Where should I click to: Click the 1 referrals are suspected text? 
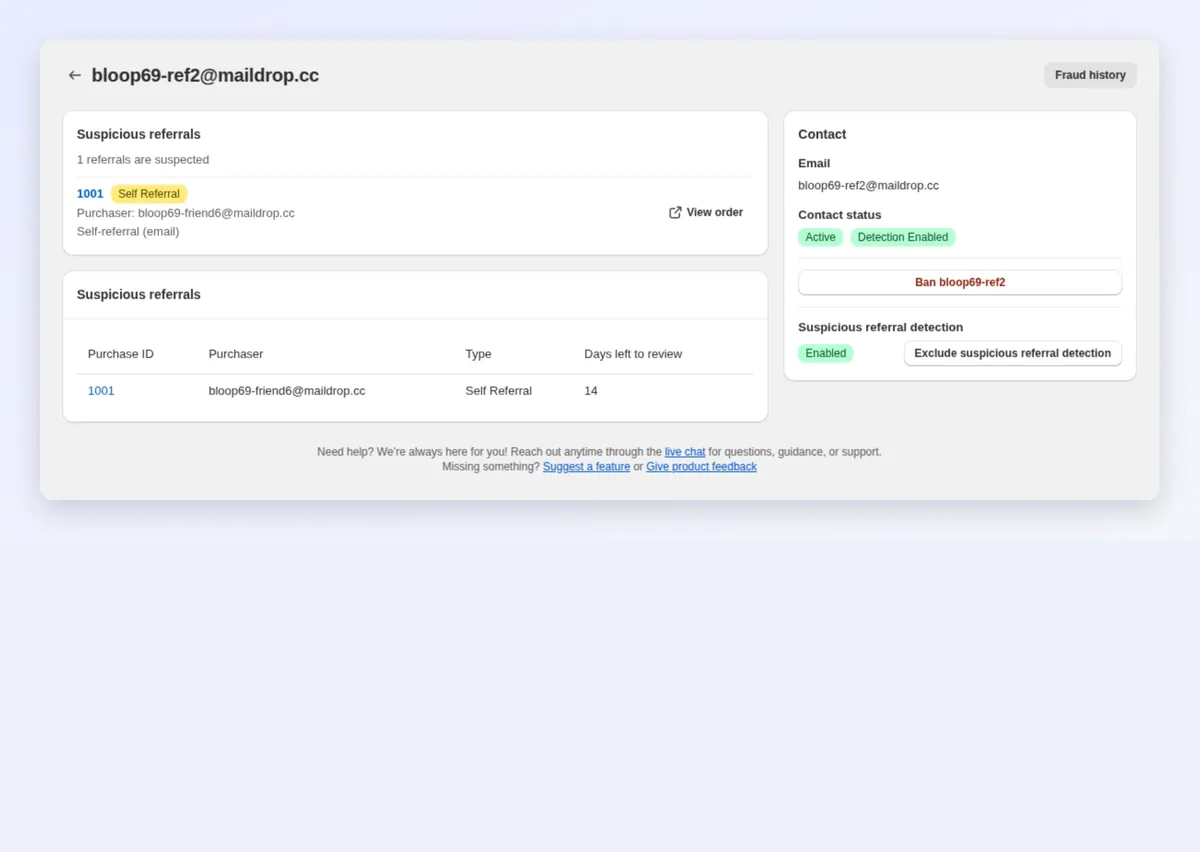(x=143, y=160)
